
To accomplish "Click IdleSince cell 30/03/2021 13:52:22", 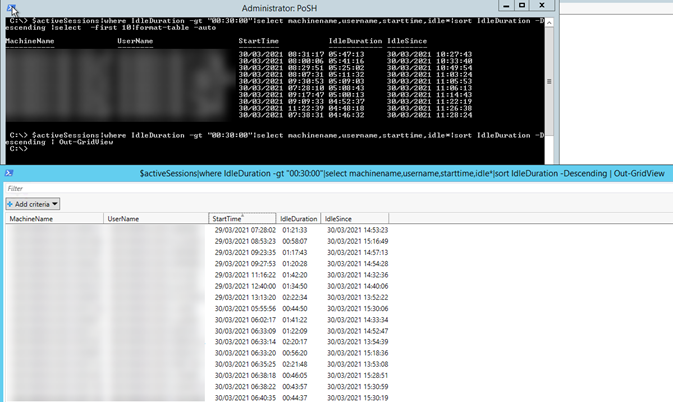I will click(358, 297).
